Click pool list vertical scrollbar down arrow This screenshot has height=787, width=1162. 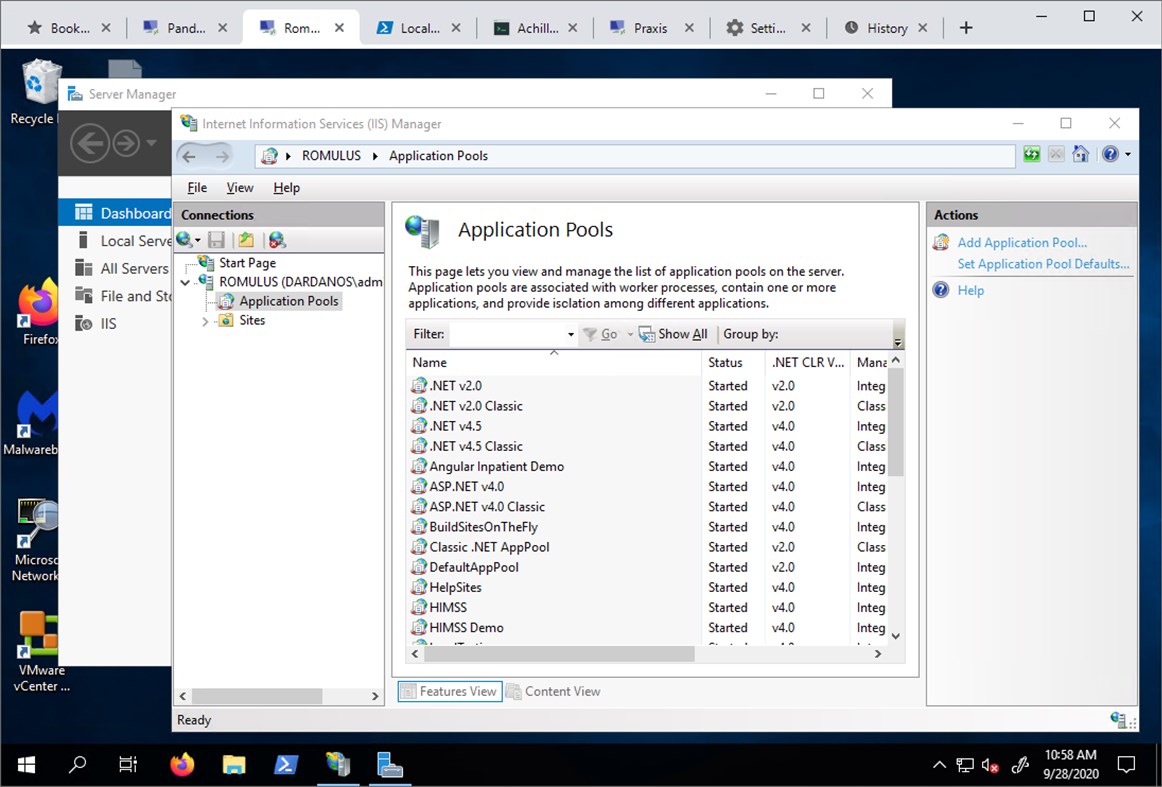[x=896, y=636]
